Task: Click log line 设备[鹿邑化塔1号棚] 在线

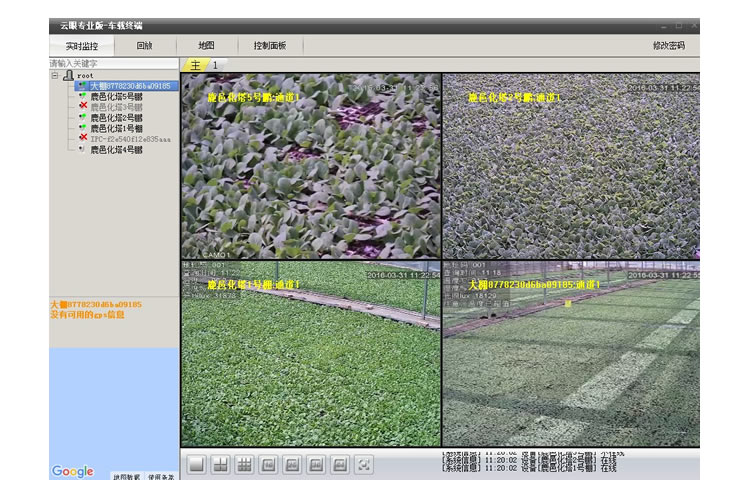Action: [529, 468]
